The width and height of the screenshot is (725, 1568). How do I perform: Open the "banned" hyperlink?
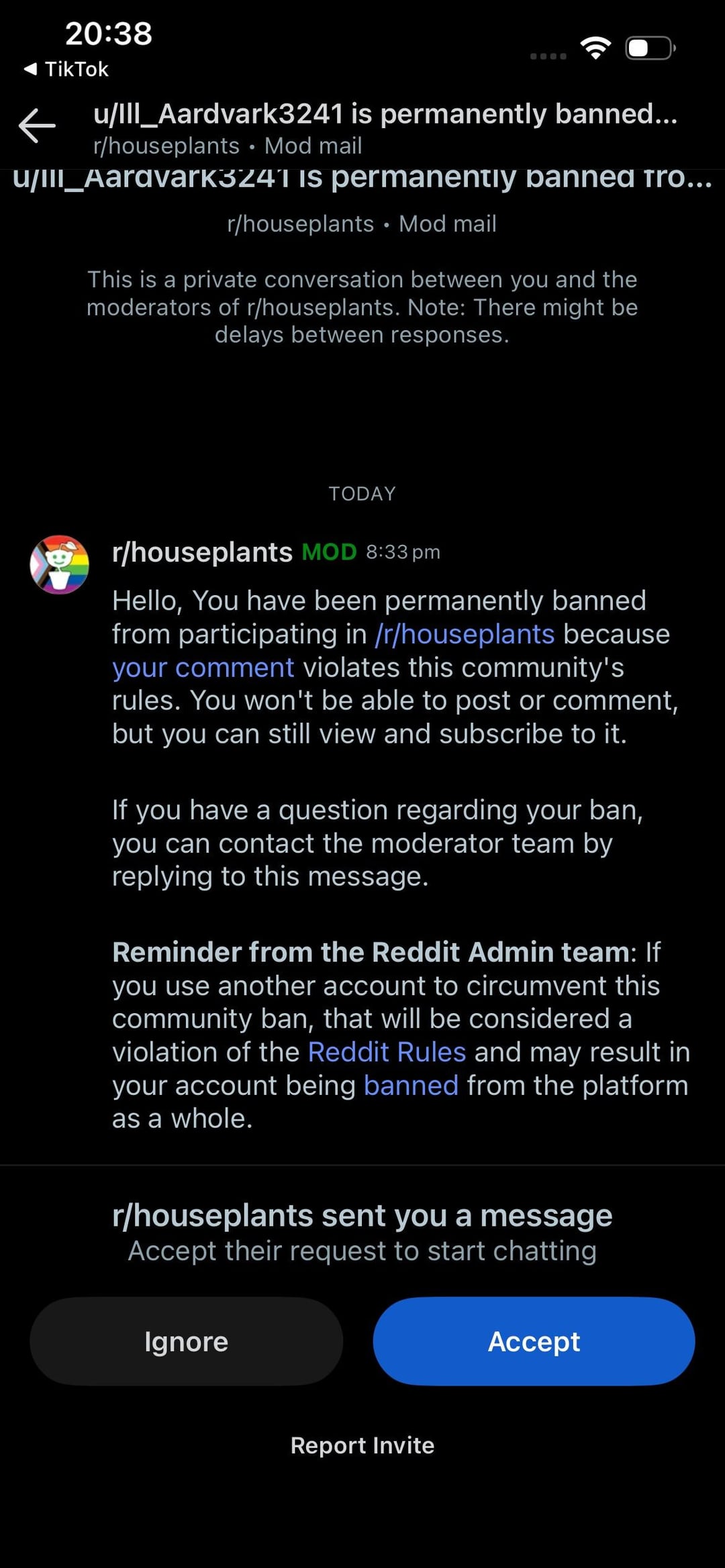411,1085
